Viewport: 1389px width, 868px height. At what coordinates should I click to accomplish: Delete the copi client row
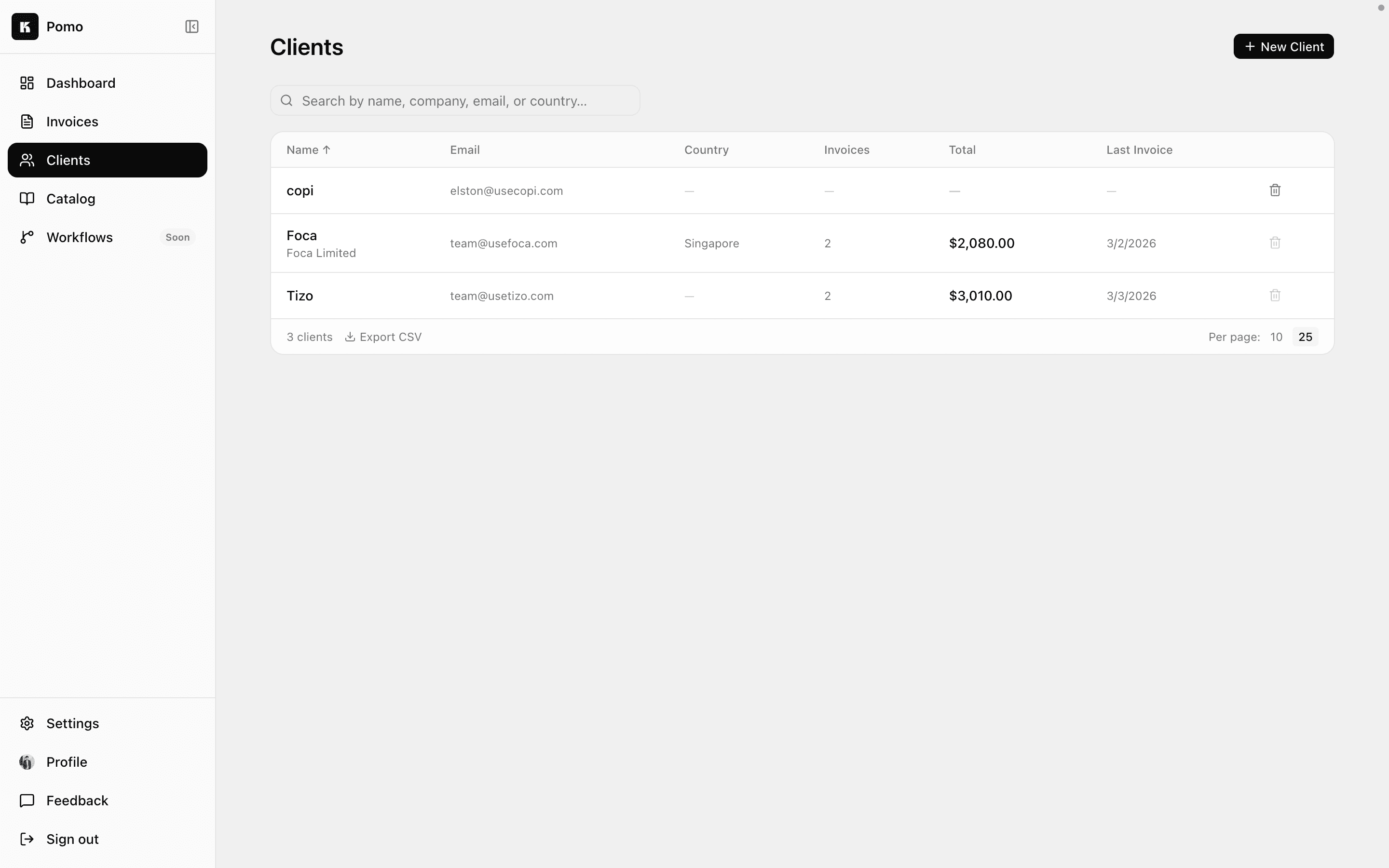pyautogui.click(x=1275, y=190)
